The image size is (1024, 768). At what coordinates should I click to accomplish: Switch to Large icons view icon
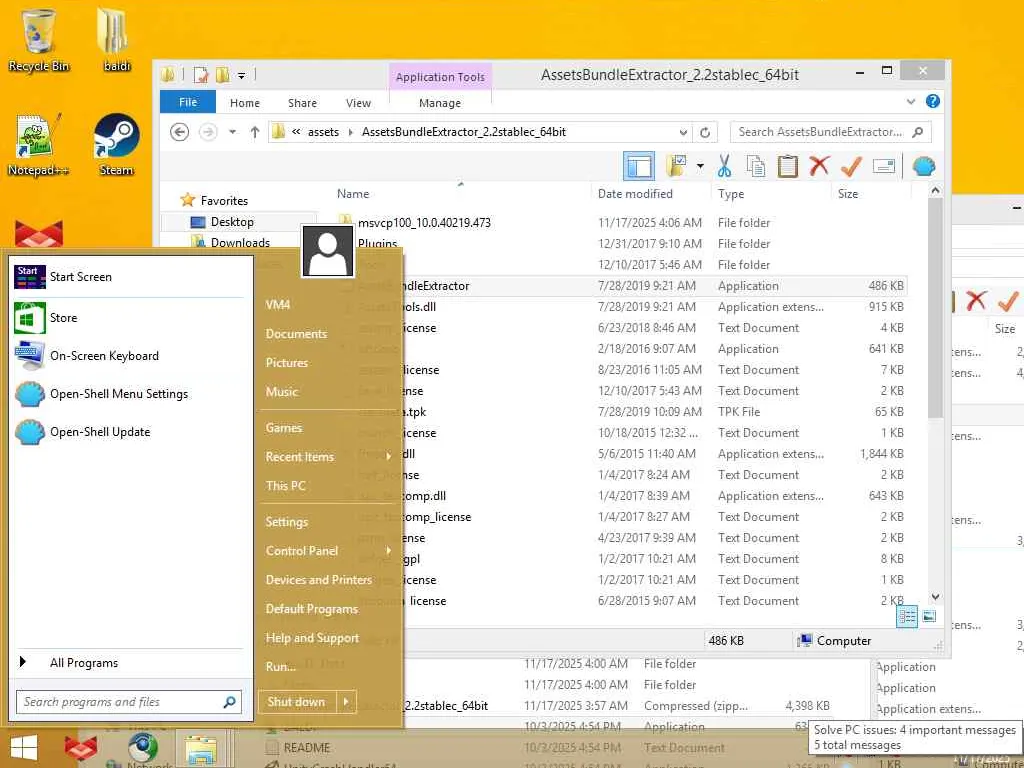[x=929, y=616]
